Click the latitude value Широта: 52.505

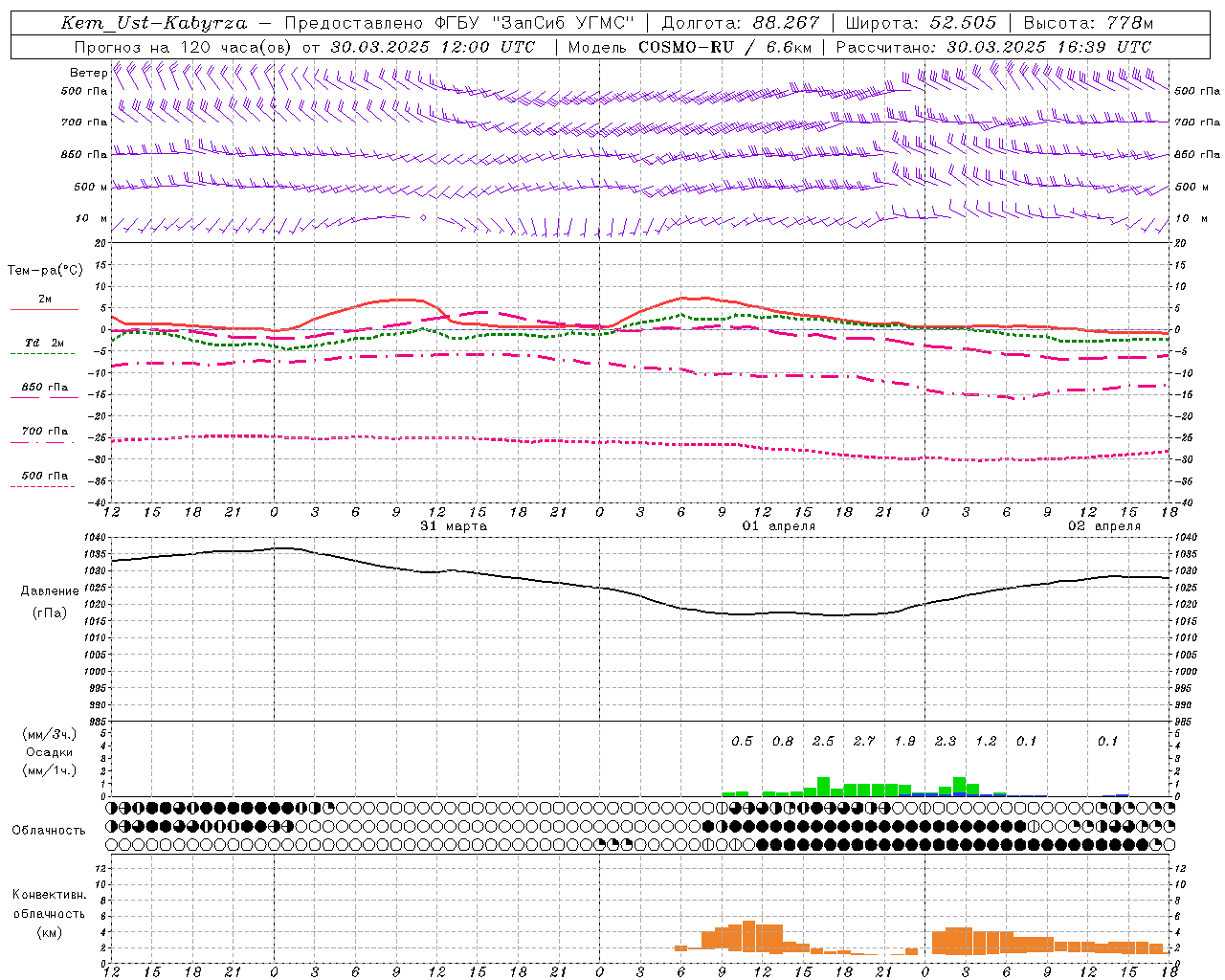921,23
